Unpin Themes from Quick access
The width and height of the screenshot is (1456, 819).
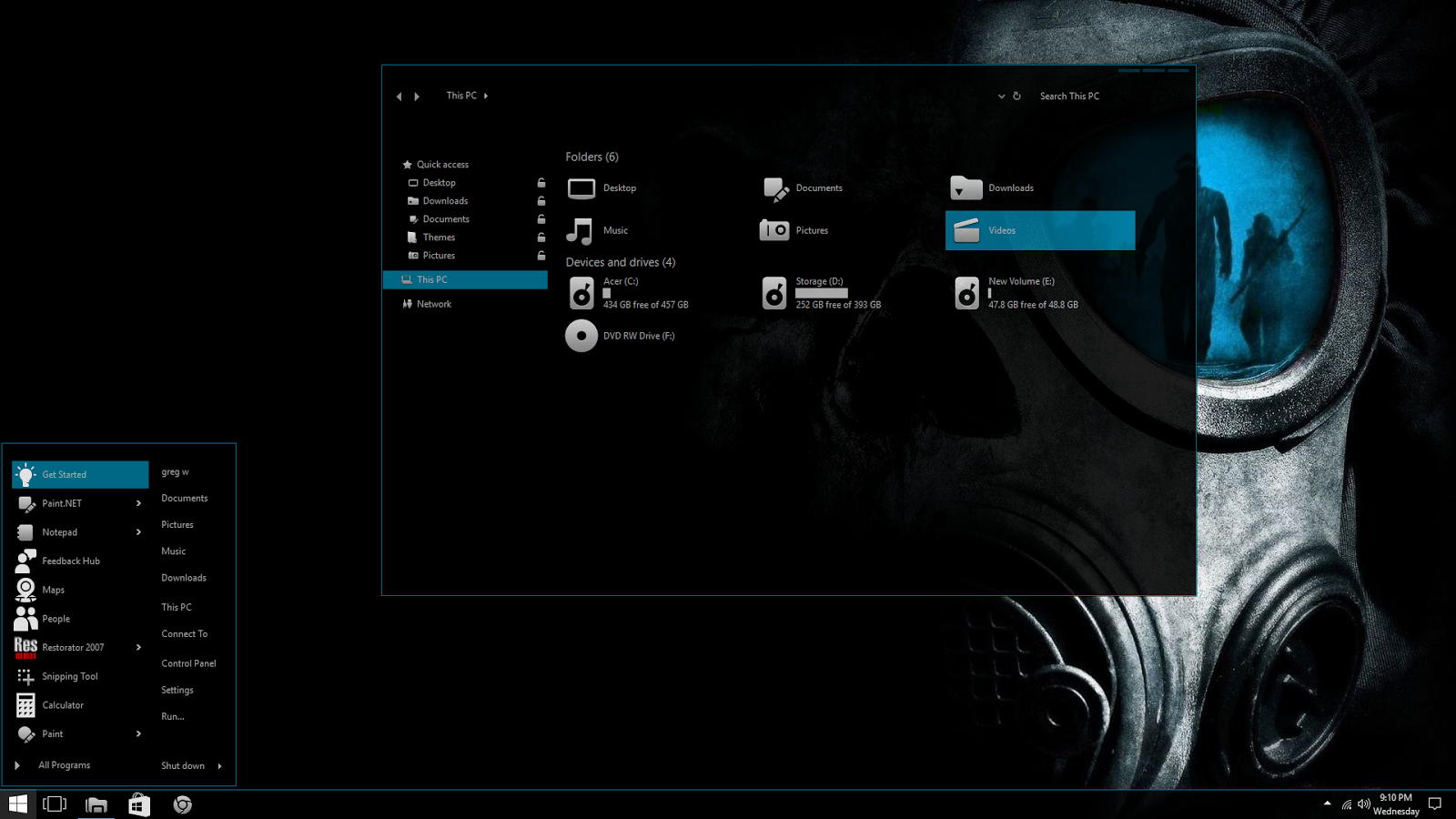[x=541, y=237]
